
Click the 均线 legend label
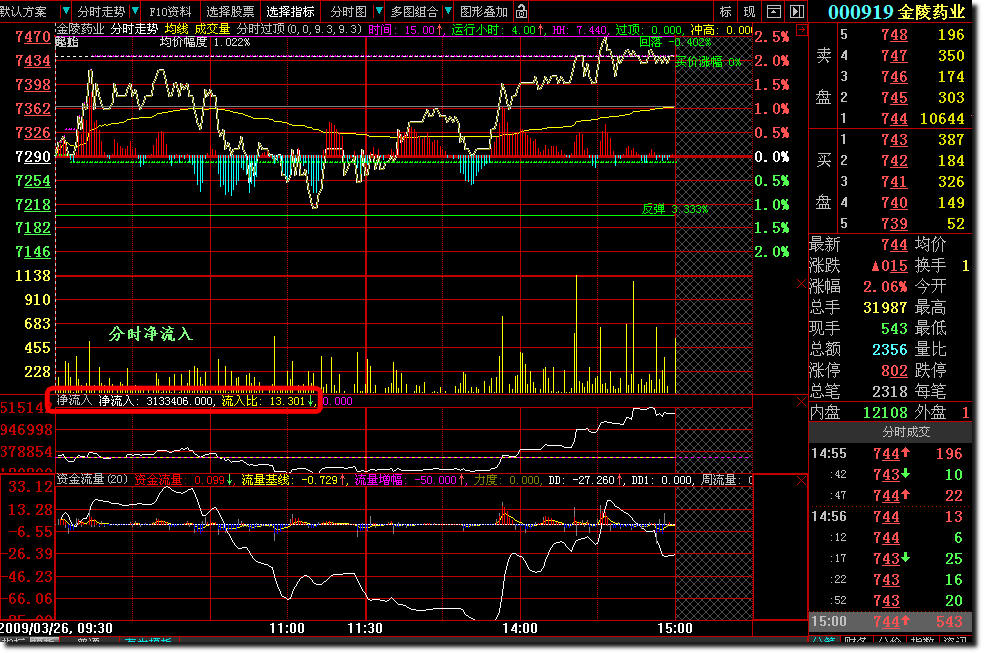click(176, 29)
